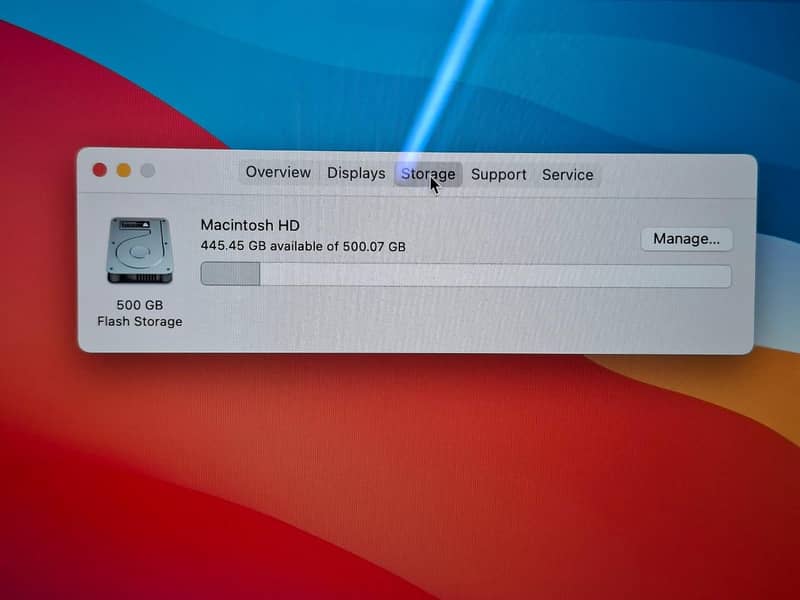Click the Manage... button
Image resolution: width=800 pixels, height=600 pixels.
pos(687,239)
